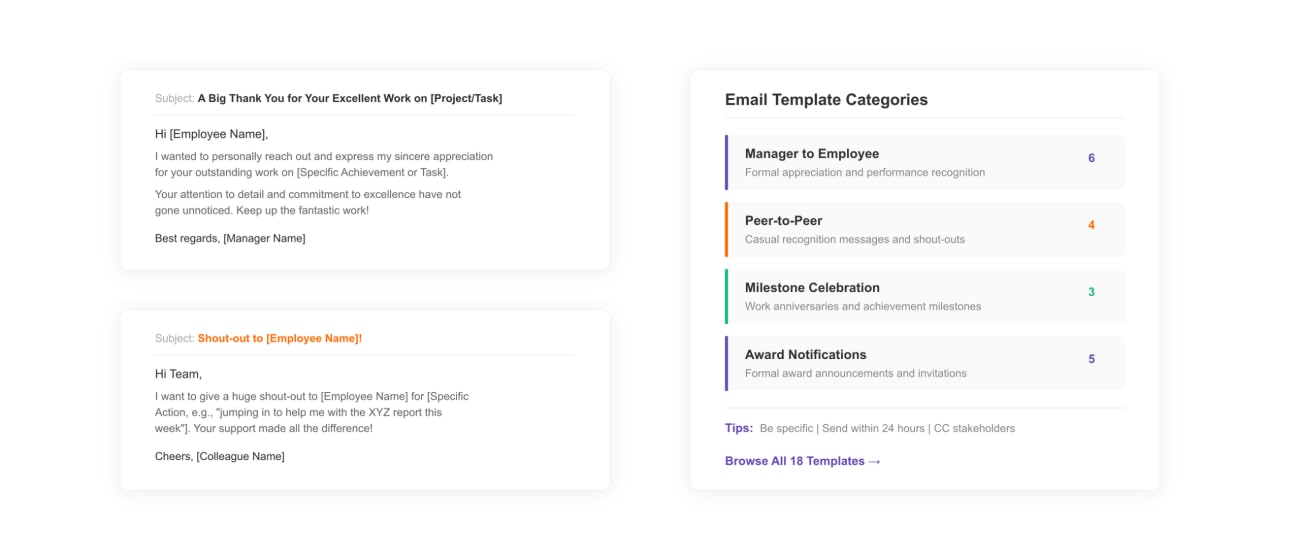This screenshot has width=1300, height=557.
Task: Click the 'Hi Team,' greeting line
Action: tap(178, 374)
